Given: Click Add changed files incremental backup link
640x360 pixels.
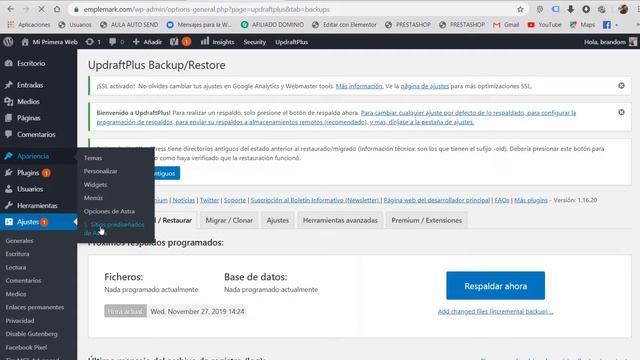Looking at the screenshot, I should 496,311.
